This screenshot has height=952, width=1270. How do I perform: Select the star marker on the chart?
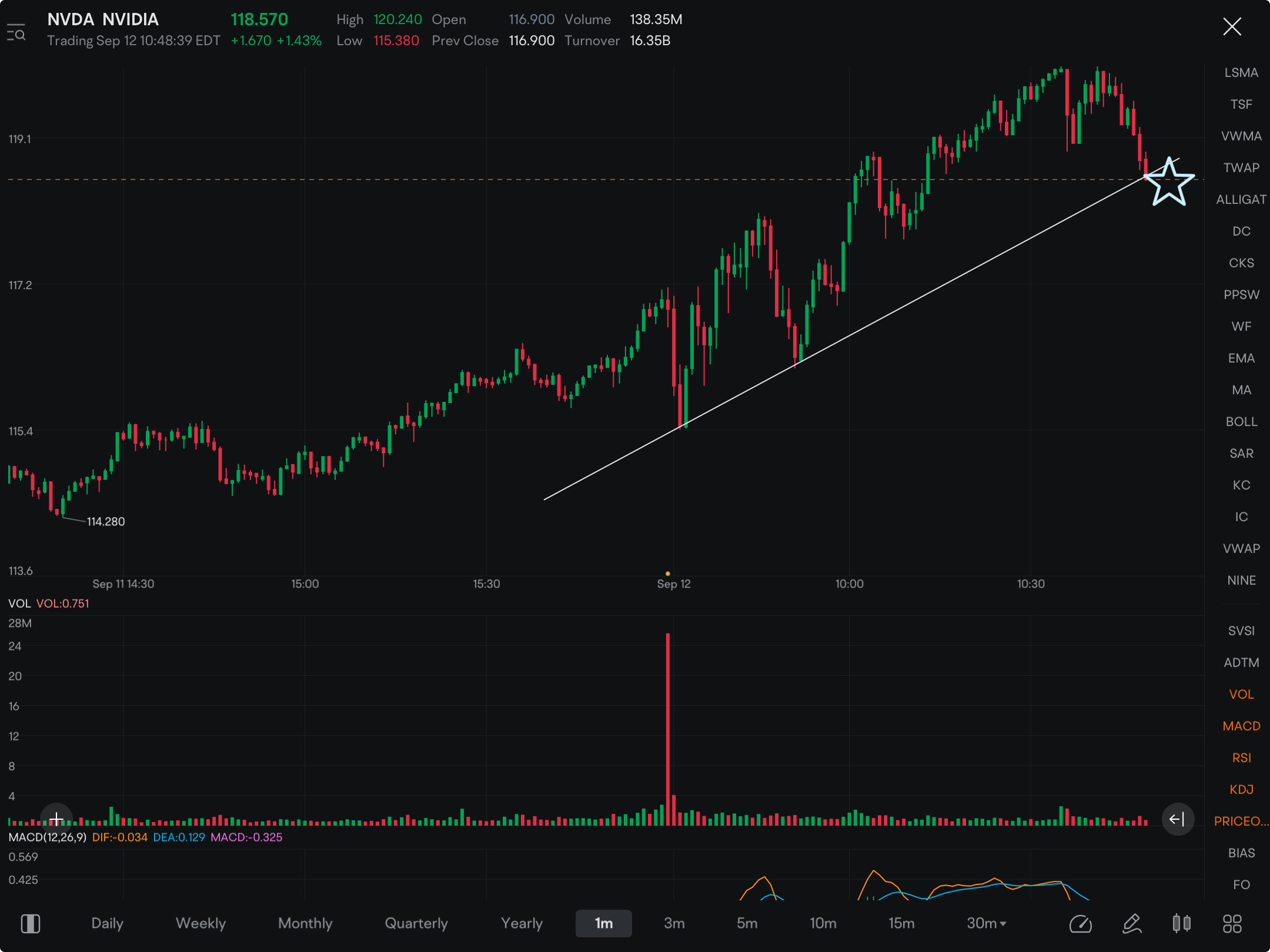1169,182
